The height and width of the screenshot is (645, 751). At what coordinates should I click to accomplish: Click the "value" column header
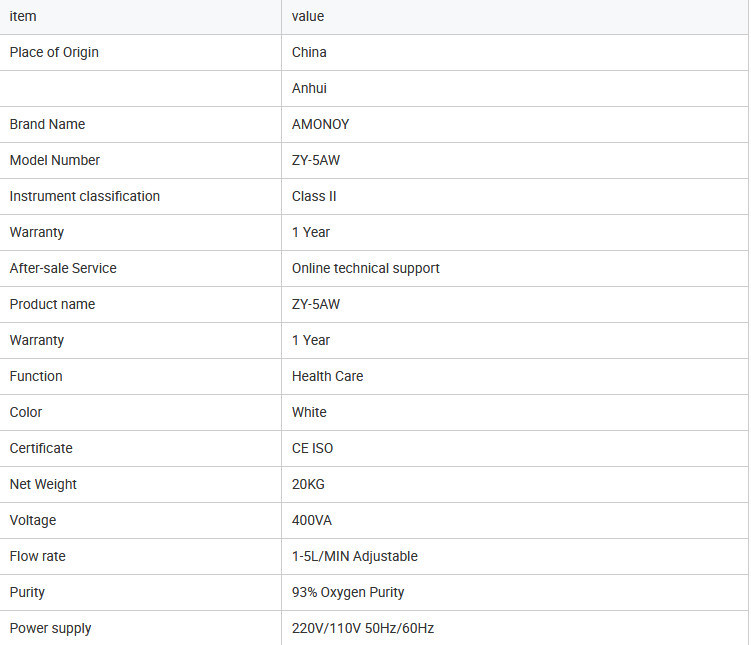308,16
